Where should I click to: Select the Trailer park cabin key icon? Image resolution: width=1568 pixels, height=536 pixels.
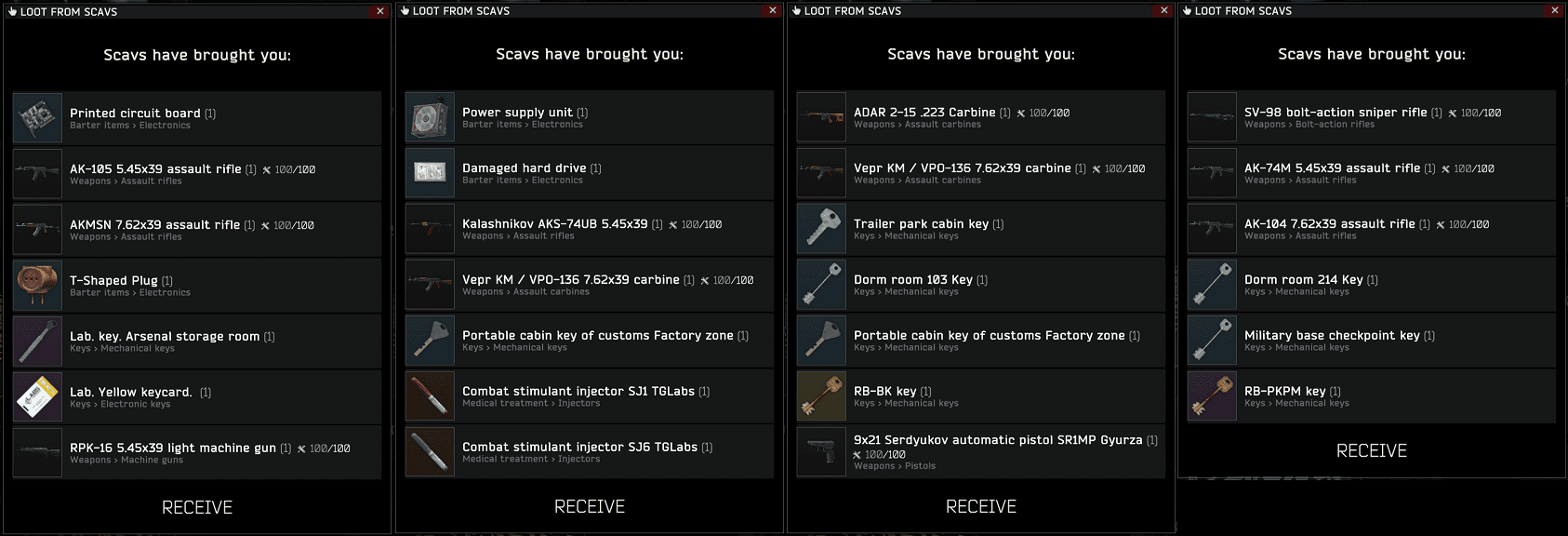point(821,229)
